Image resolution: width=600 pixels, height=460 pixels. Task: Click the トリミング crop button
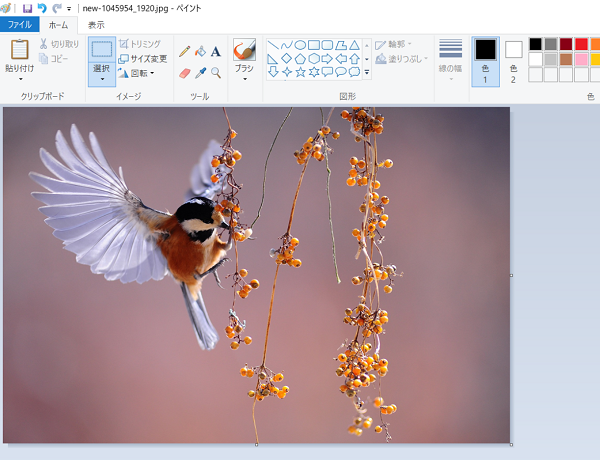(140, 44)
